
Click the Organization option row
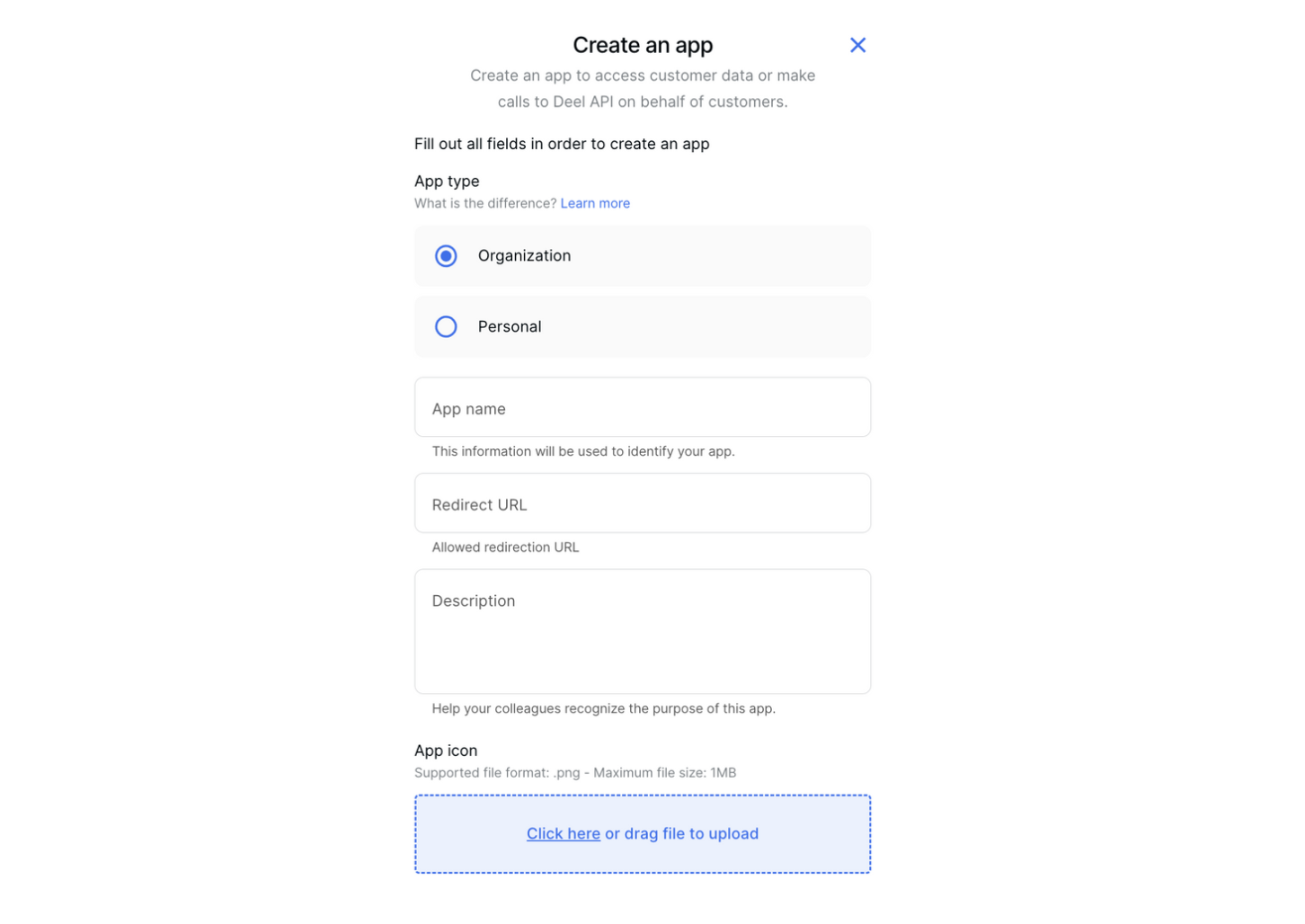643,255
